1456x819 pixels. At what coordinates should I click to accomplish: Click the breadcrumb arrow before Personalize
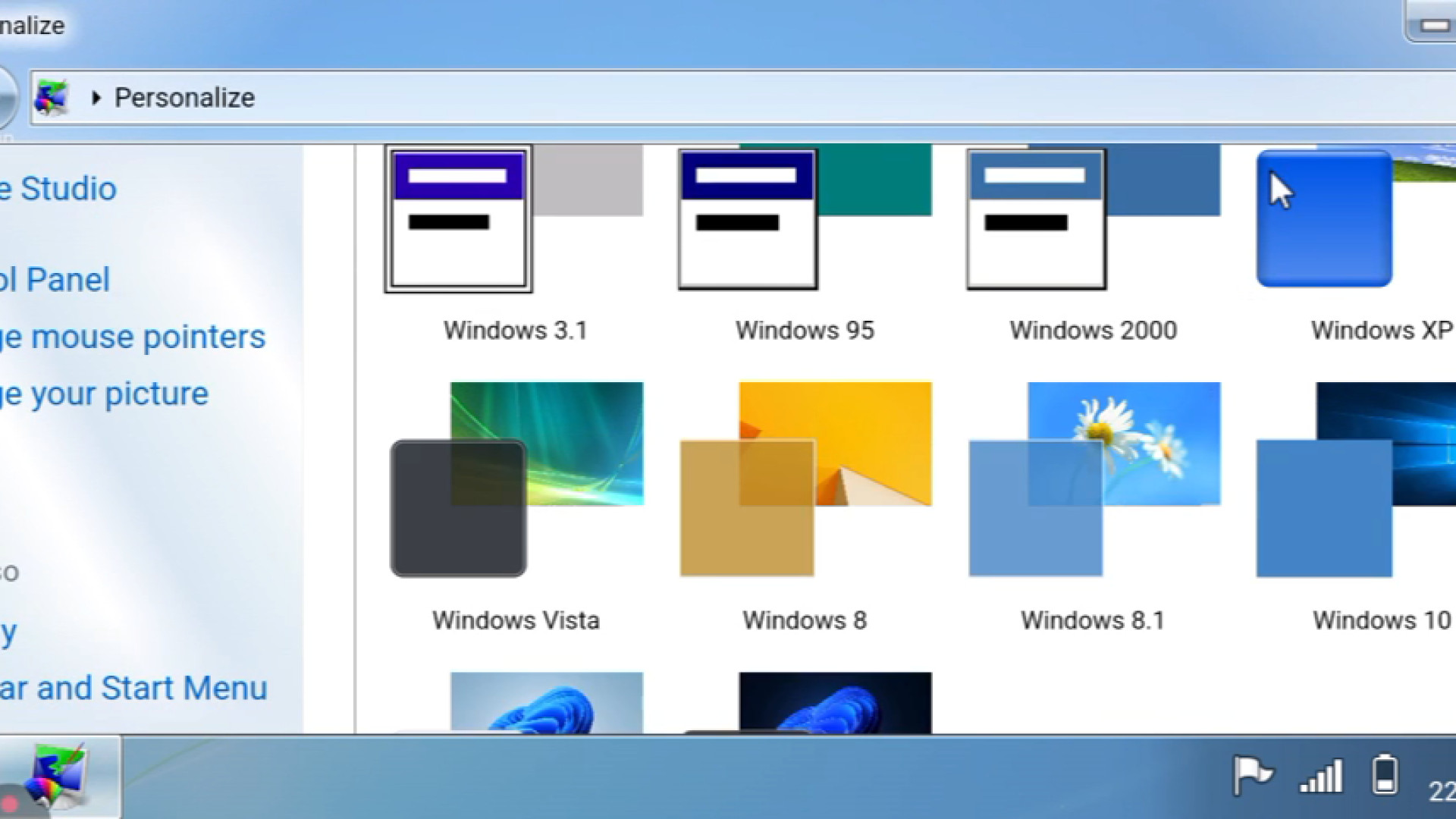pos(96,98)
